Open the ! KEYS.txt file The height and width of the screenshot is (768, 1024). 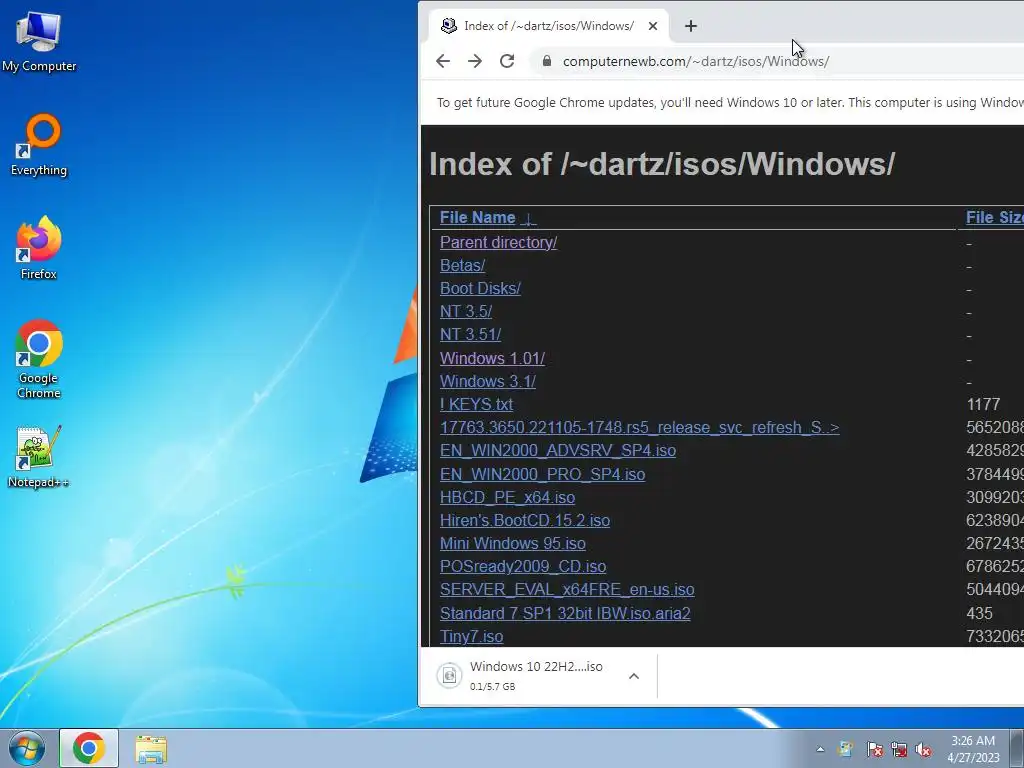[x=476, y=404]
